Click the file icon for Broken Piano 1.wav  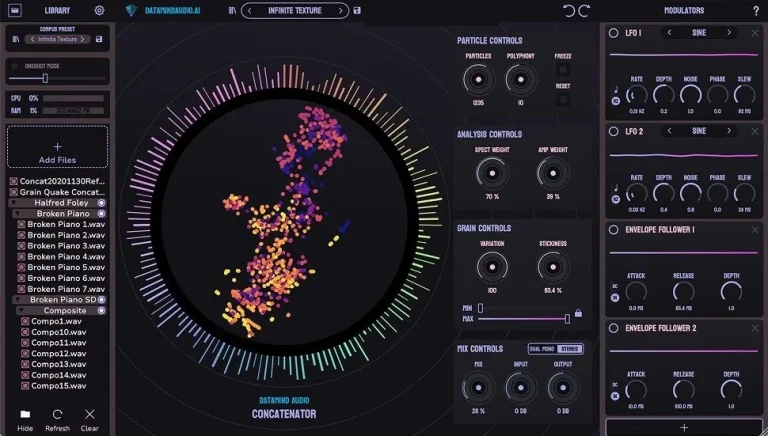(x=21, y=224)
